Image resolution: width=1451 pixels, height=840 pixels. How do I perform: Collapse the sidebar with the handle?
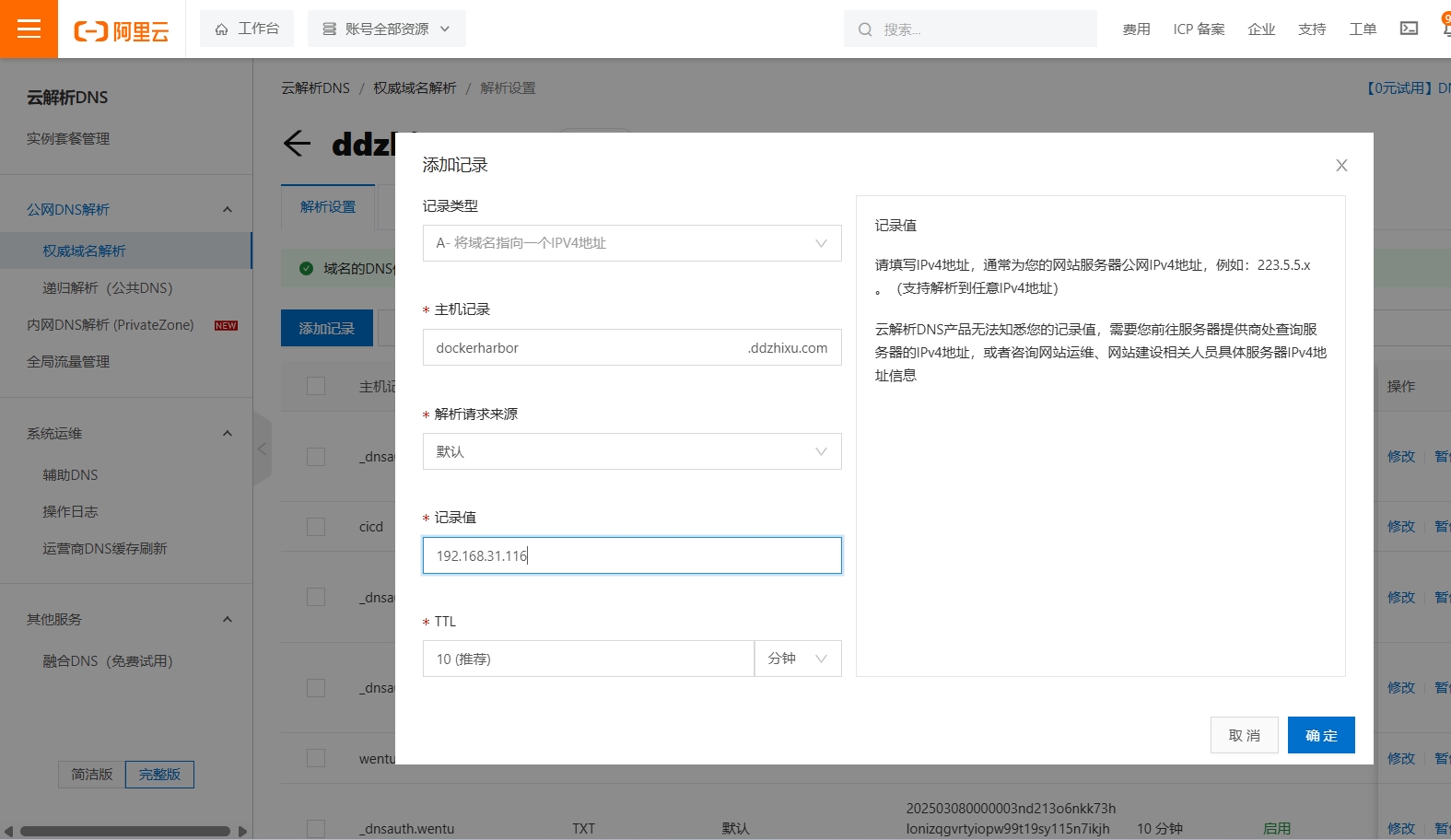(263, 449)
